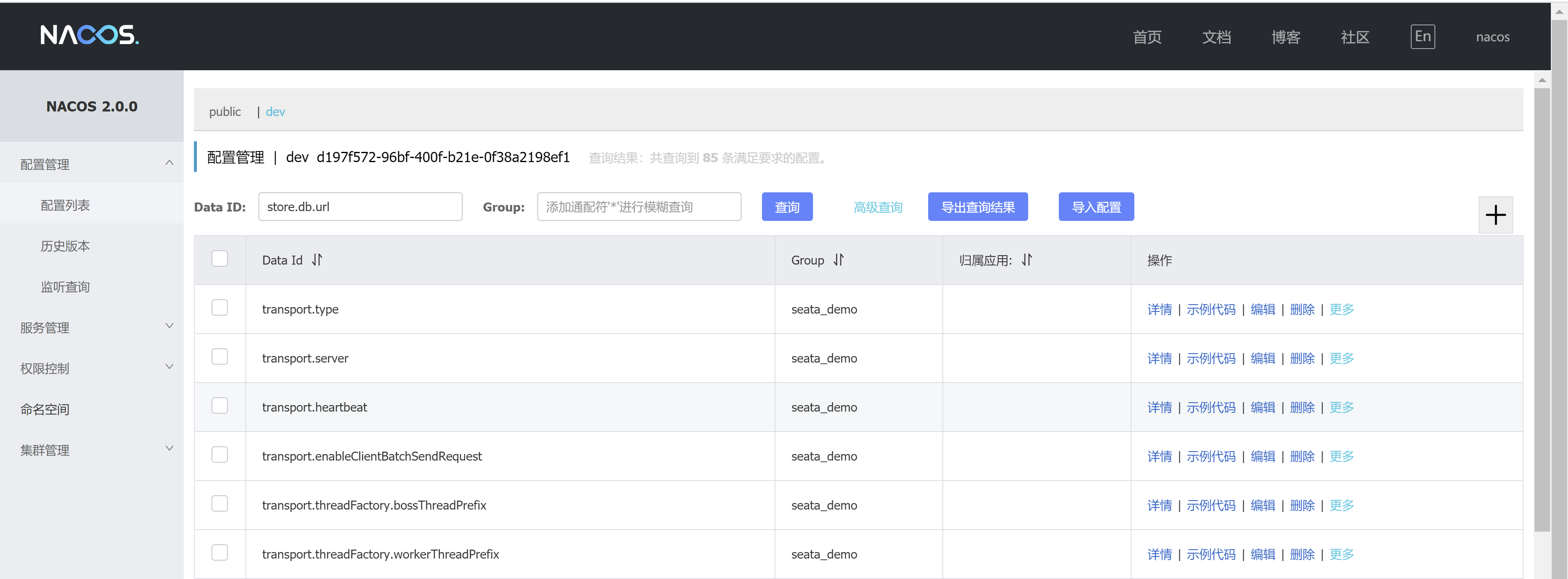View 详情 for transport.threadFactory.bossThreadPrefix
The width and height of the screenshot is (1568, 579).
click(x=1159, y=506)
